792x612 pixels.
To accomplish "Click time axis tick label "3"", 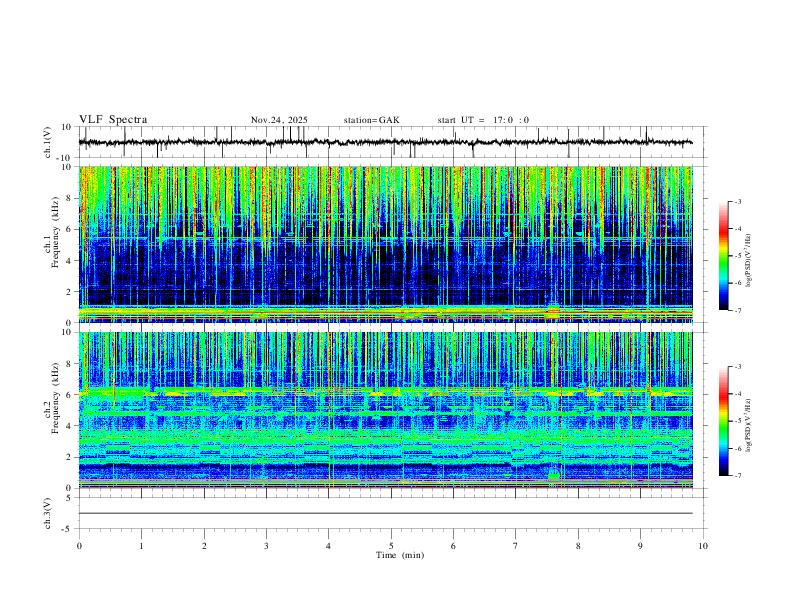I will pyautogui.click(x=266, y=546).
